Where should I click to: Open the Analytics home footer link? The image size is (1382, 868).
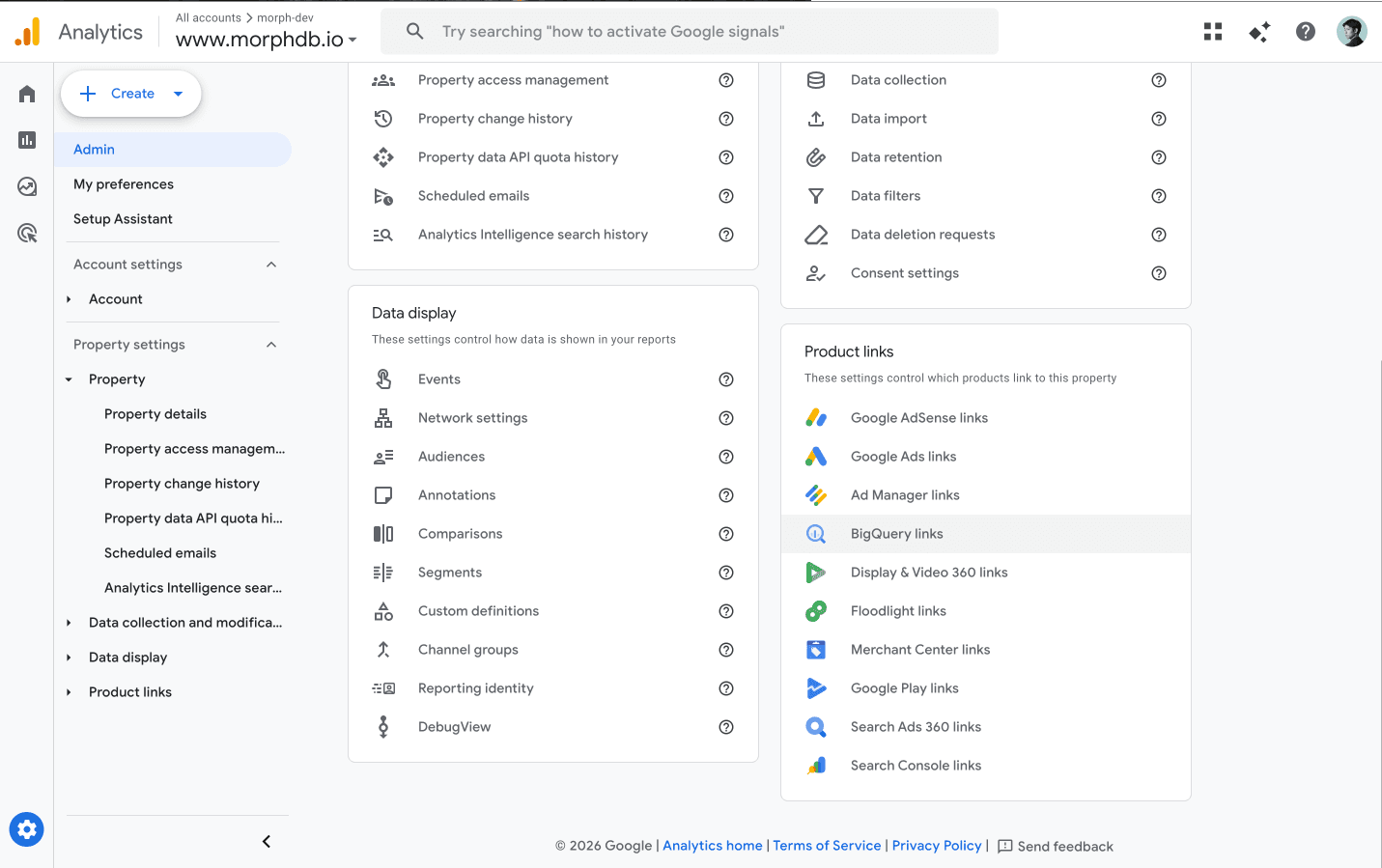pyautogui.click(x=713, y=846)
